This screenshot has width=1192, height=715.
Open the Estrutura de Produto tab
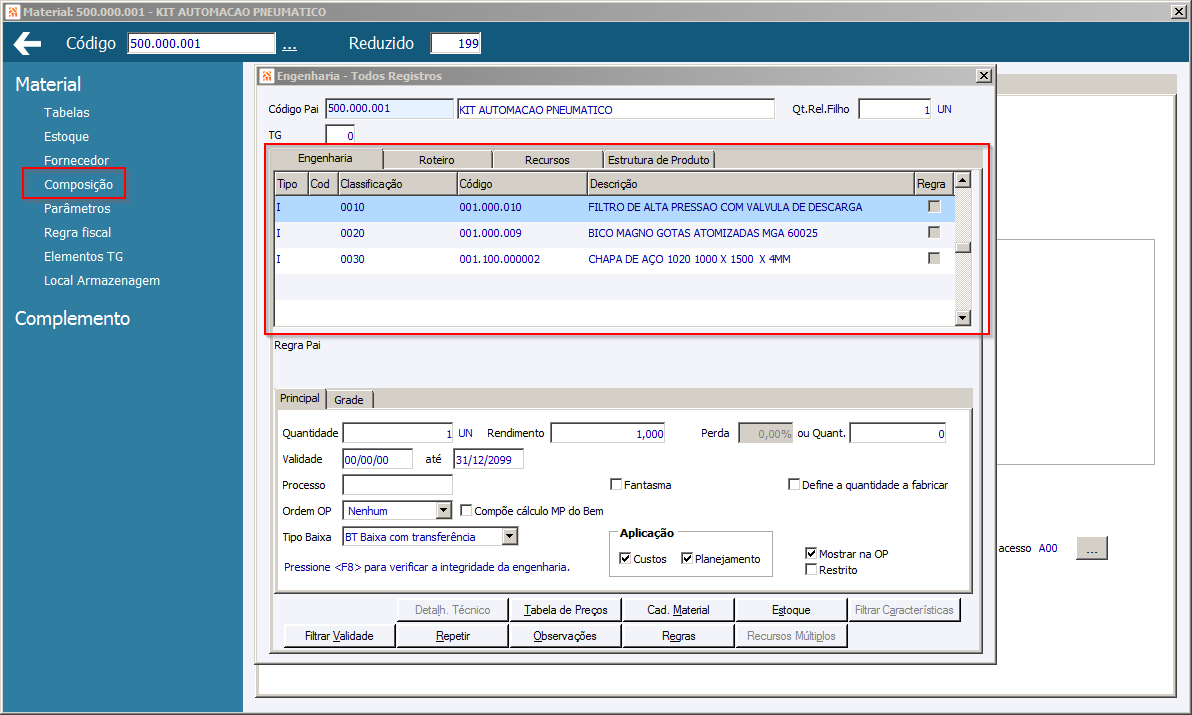click(658, 160)
